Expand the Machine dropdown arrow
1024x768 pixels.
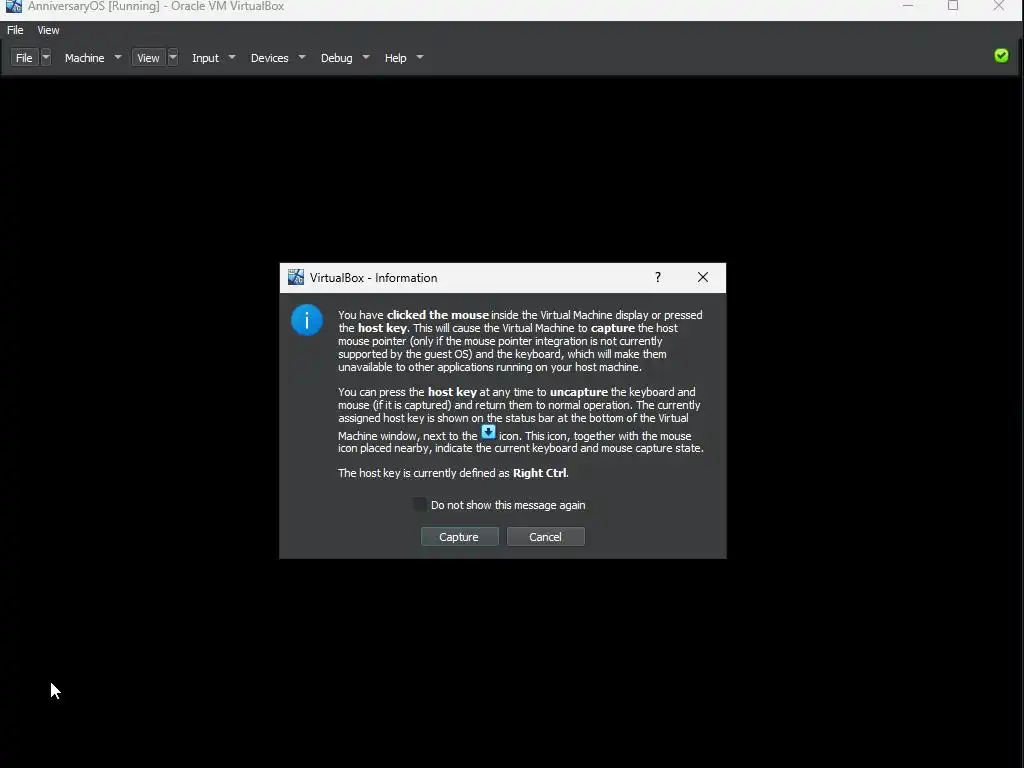coord(118,57)
